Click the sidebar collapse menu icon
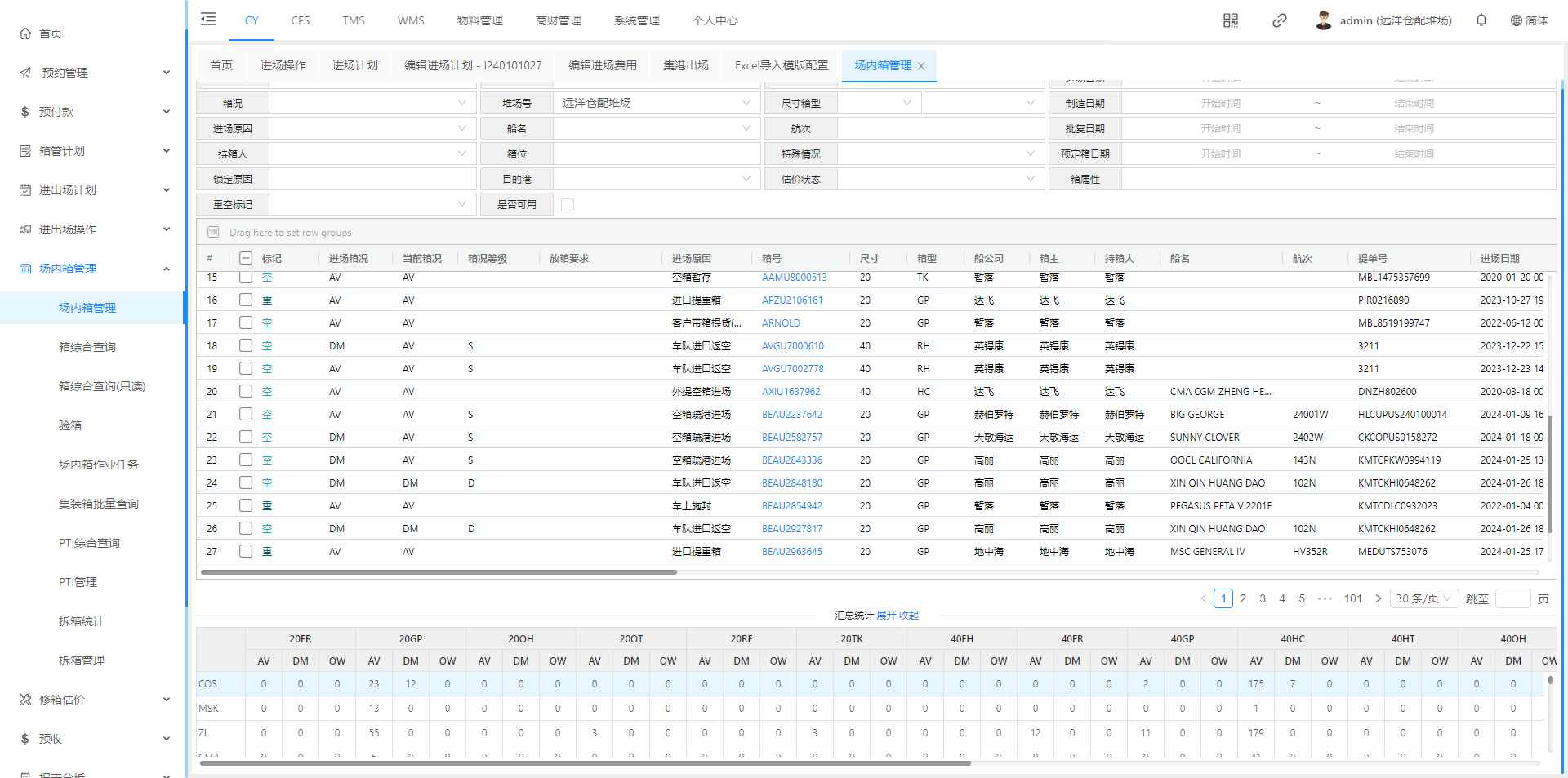Viewport: 1568px width, 778px height. coord(208,20)
